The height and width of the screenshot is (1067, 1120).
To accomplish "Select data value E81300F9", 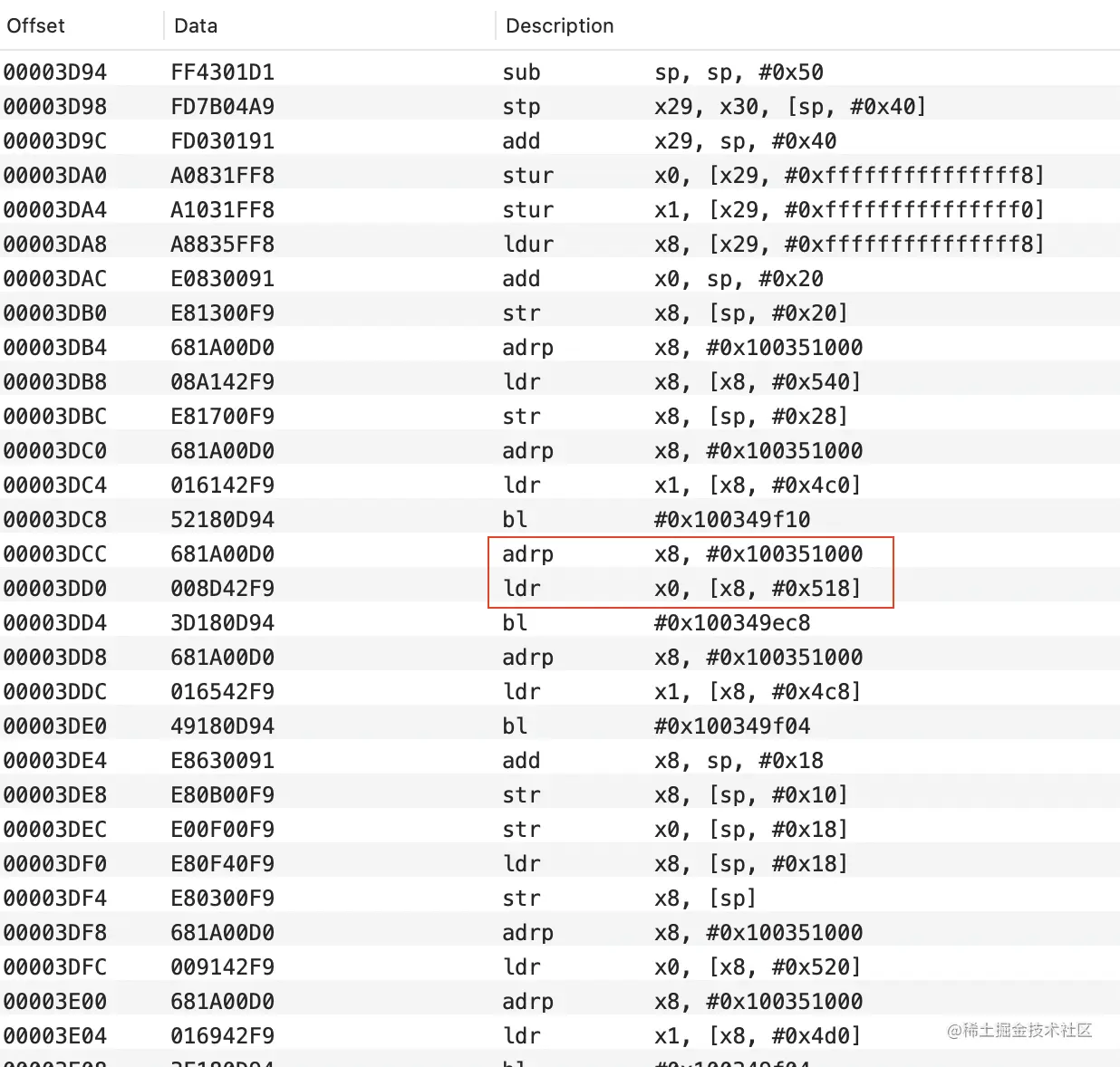I will coord(222,313).
